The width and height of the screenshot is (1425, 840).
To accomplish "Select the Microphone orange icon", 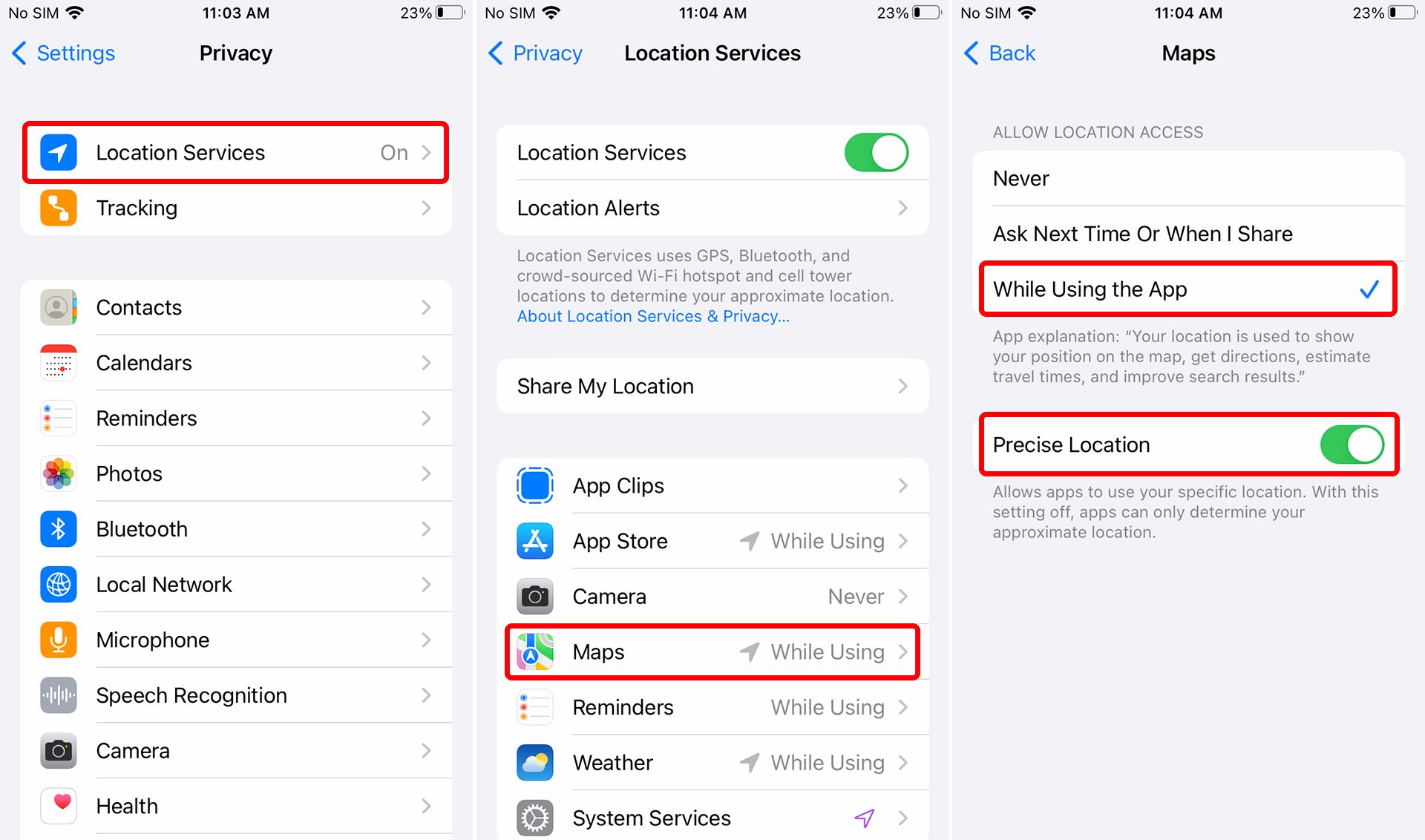I will point(59,640).
